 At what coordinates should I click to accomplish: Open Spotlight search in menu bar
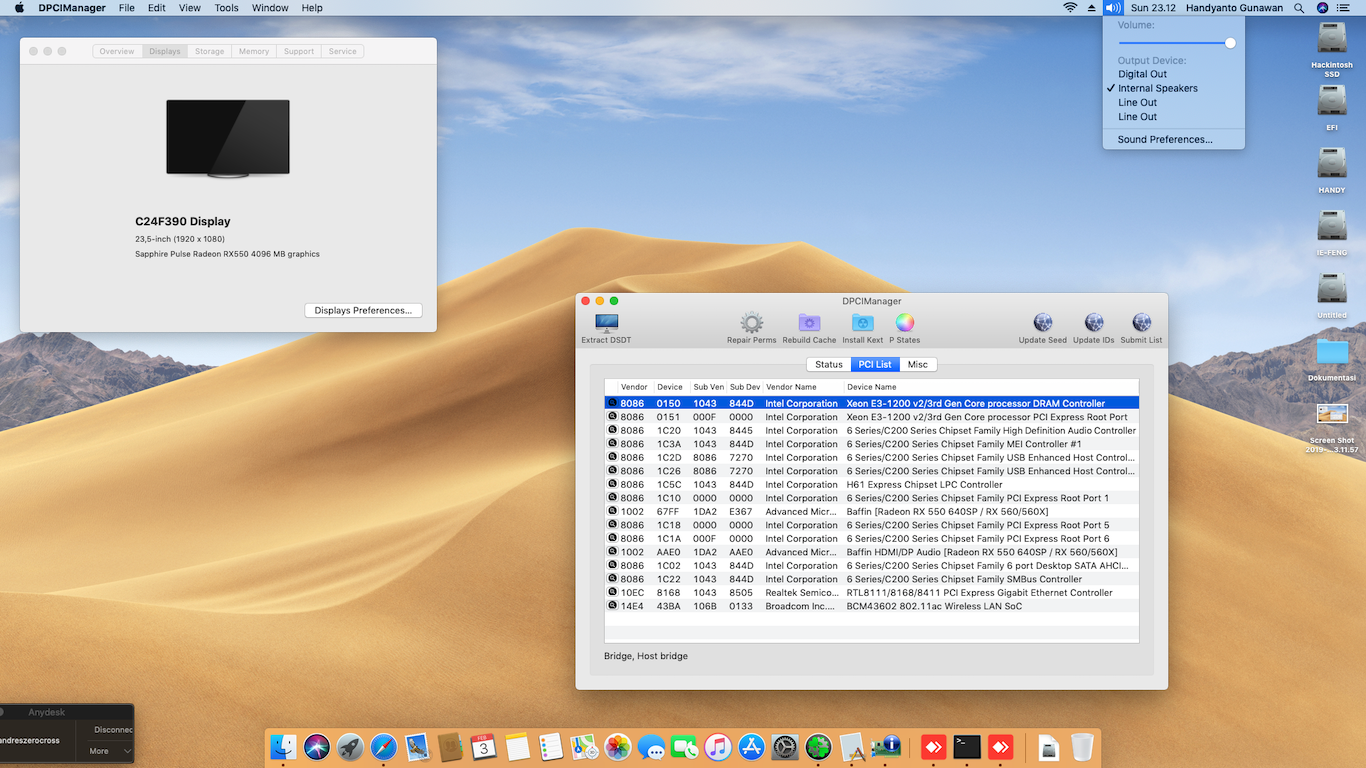click(x=1299, y=8)
